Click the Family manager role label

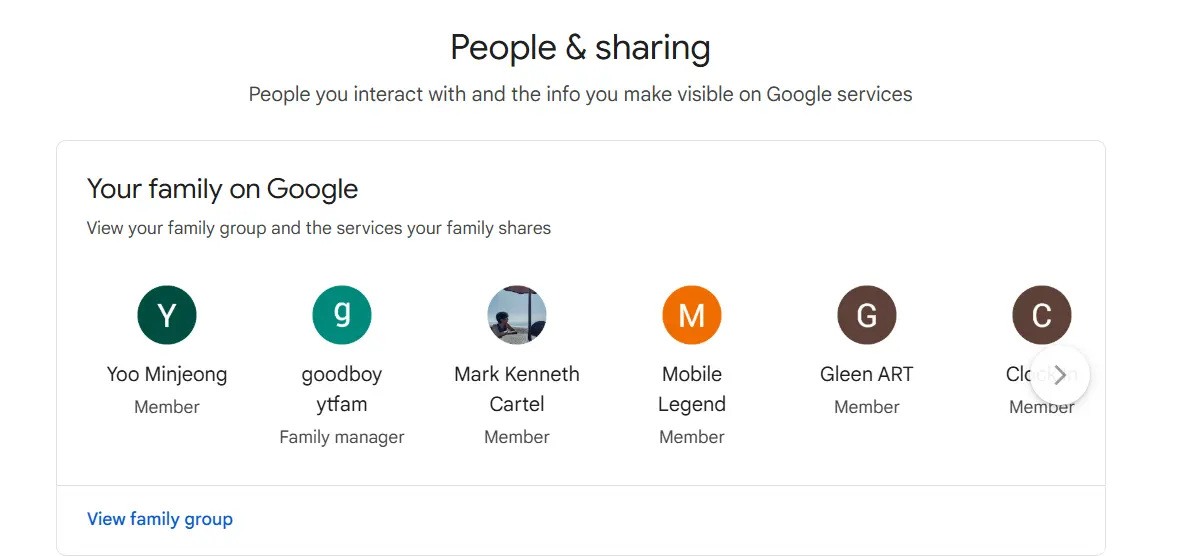click(342, 437)
